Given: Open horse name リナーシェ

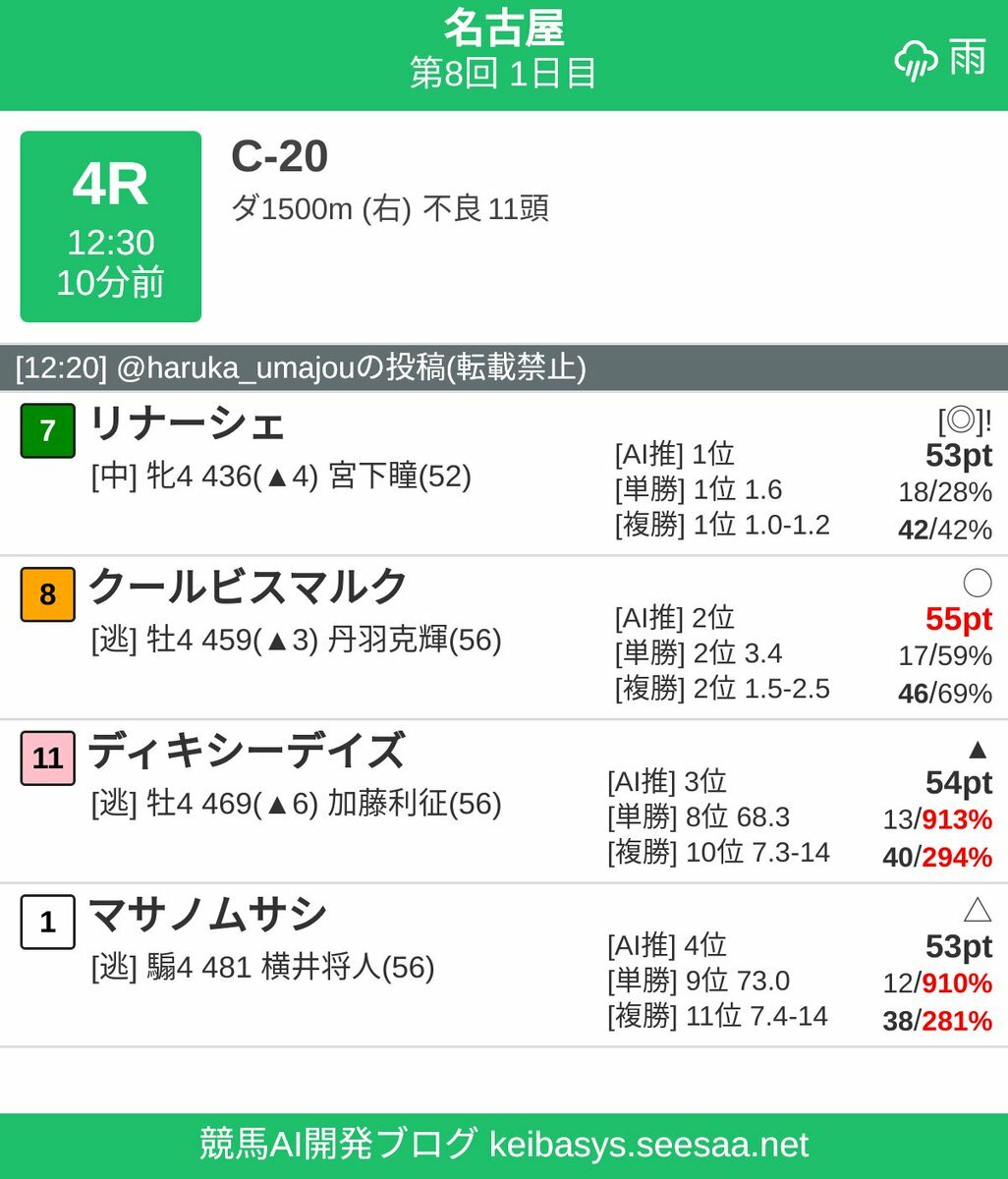Looking at the screenshot, I should 187,424.
